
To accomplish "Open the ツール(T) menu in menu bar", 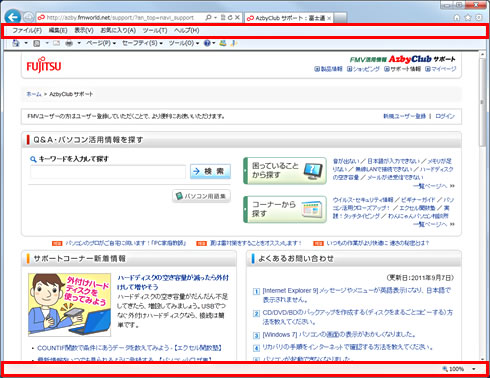I will click(155, 30).
